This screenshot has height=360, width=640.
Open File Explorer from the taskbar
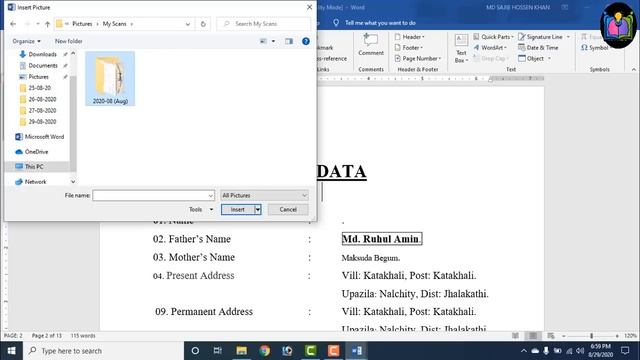[x=242, y=351]
